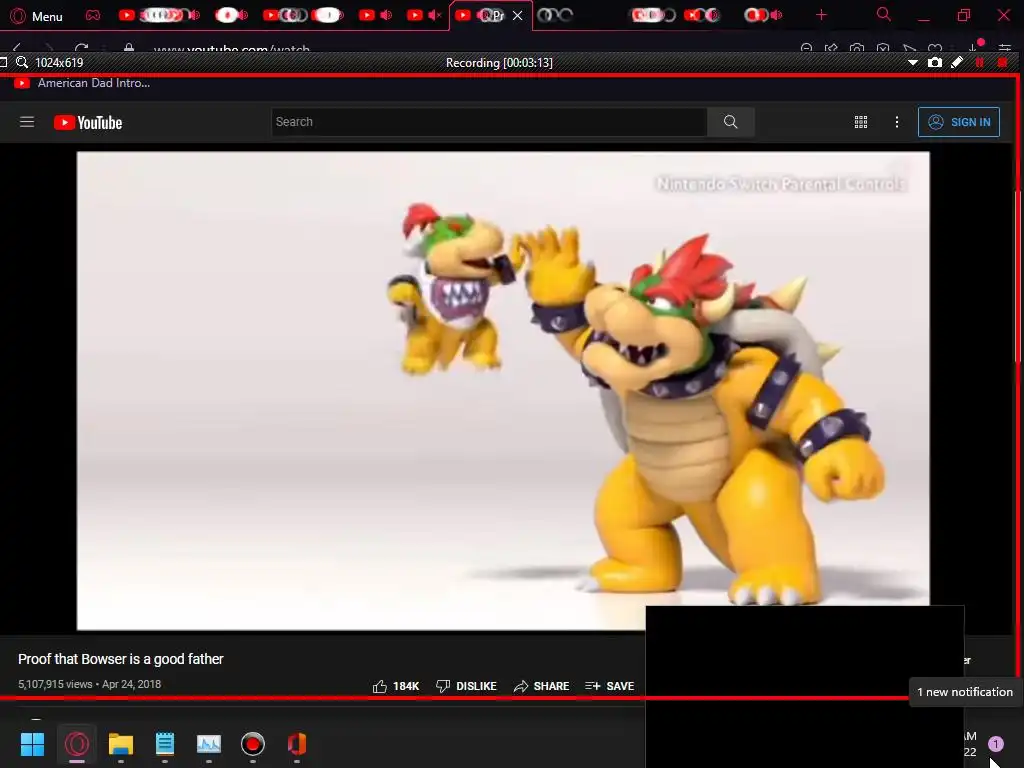Click the Bowser video player
Screen dimensions: 1024x768
[x=503, y=391]
